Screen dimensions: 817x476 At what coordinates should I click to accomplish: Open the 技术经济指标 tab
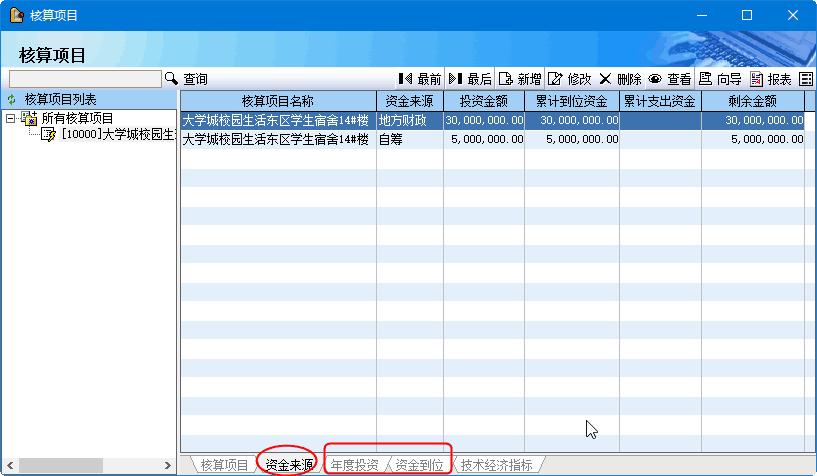496,465
